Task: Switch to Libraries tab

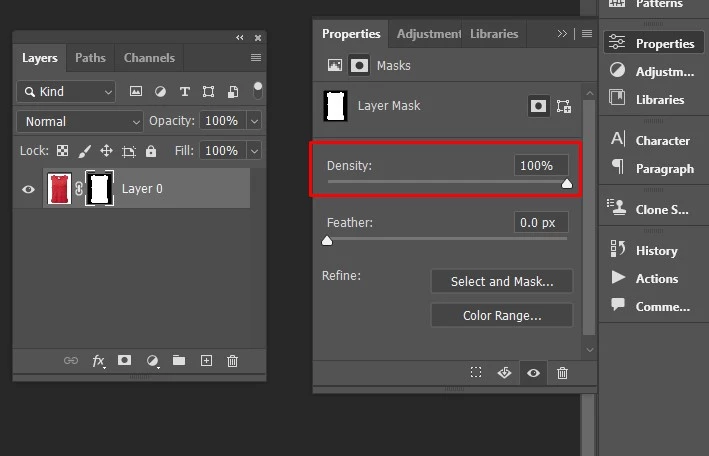Action: coord(494,34)
